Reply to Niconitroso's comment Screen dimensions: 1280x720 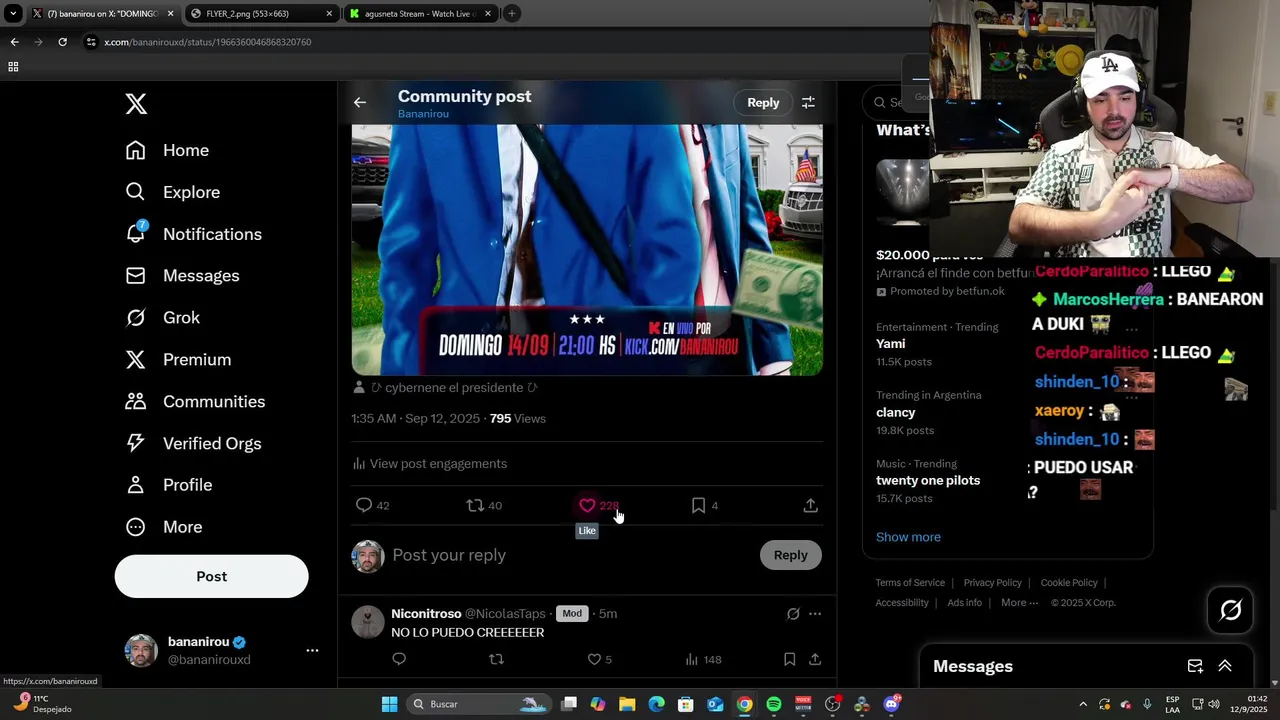tap(399, 659)
